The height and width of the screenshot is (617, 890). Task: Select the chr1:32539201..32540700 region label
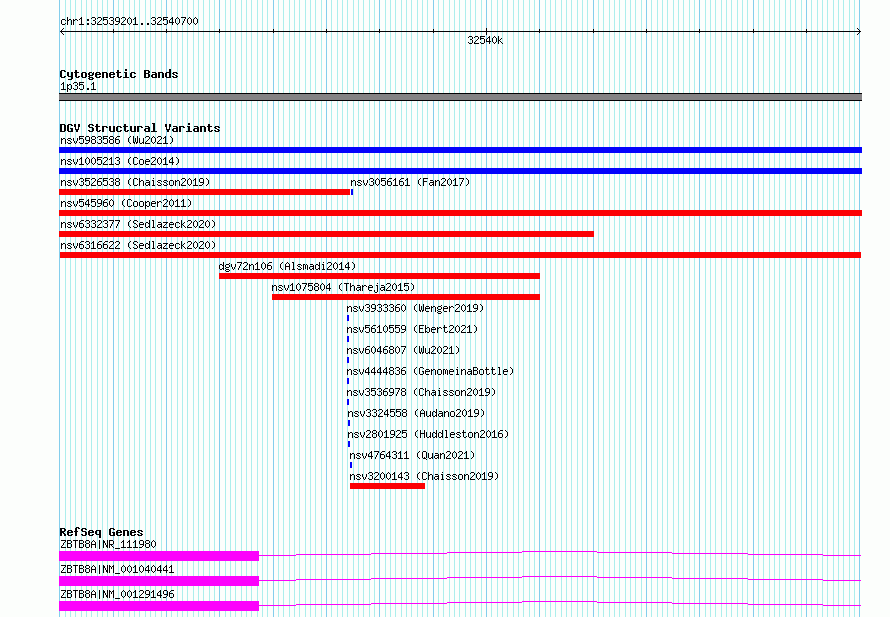click(129, 21)
